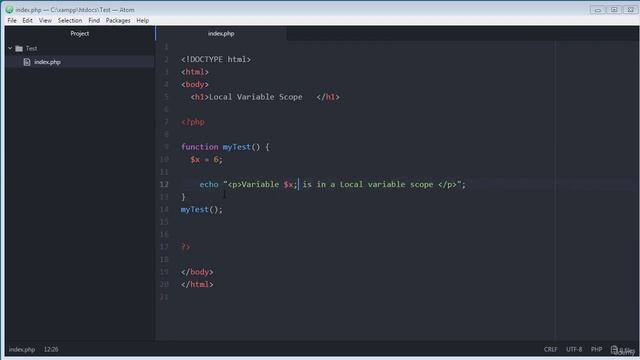Open the Packages menu
The height and width of the screenshot is (360, 640).
pyautogui.click(x=118, y=20)
